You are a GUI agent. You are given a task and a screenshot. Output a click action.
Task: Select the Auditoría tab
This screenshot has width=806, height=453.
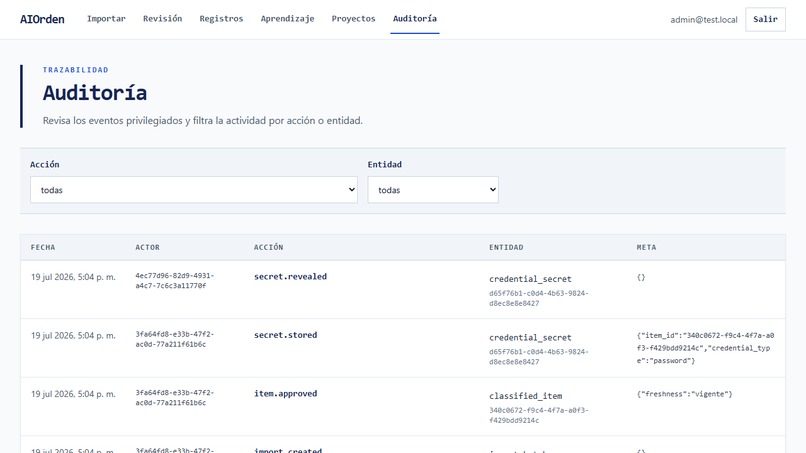(x=415, y=19)
